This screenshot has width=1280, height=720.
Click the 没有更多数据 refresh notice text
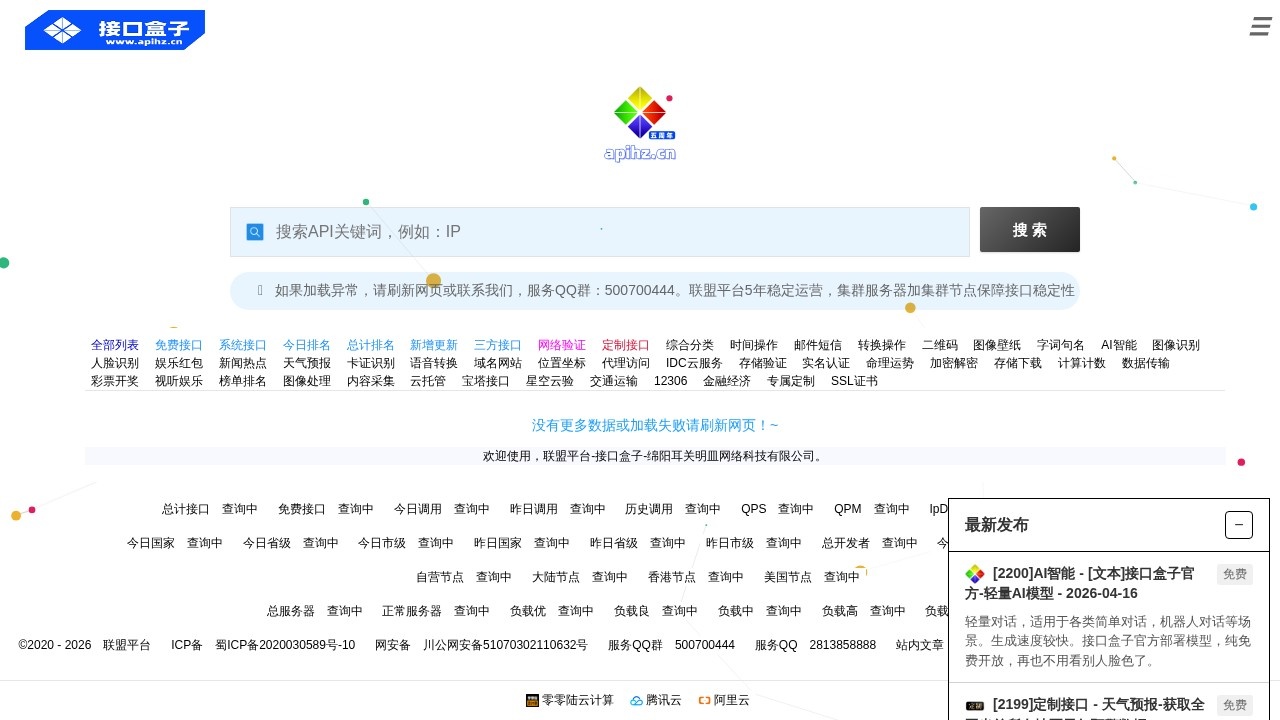(x=654, y=424)
